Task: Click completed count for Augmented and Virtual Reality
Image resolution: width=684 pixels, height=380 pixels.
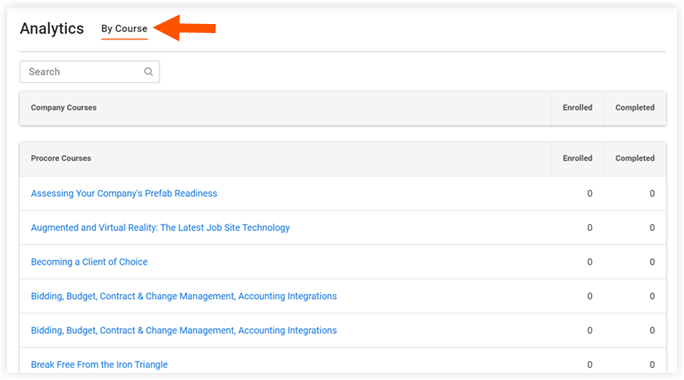Action: 652,227
